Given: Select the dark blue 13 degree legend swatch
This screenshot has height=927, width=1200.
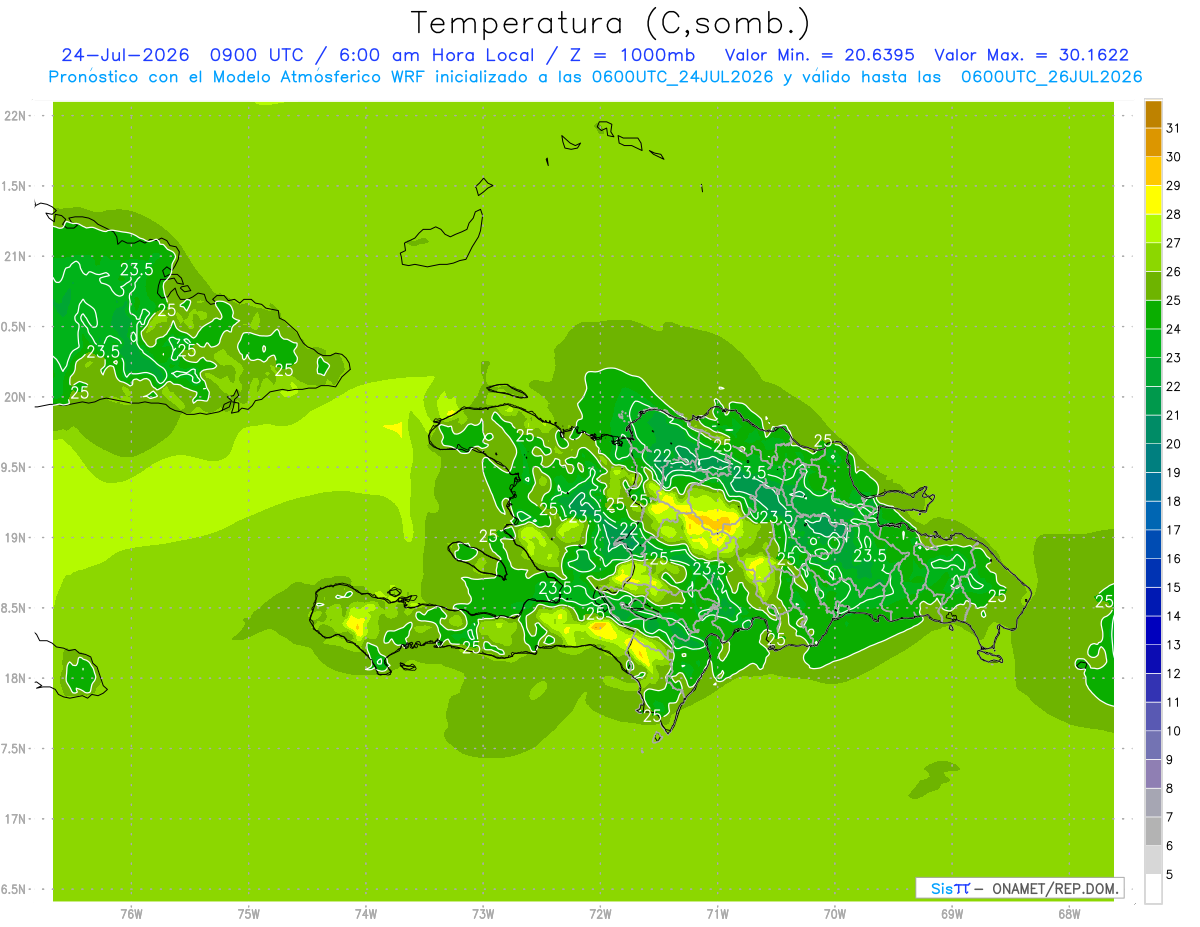Looking at the screenshot, I should [1153, 630].
